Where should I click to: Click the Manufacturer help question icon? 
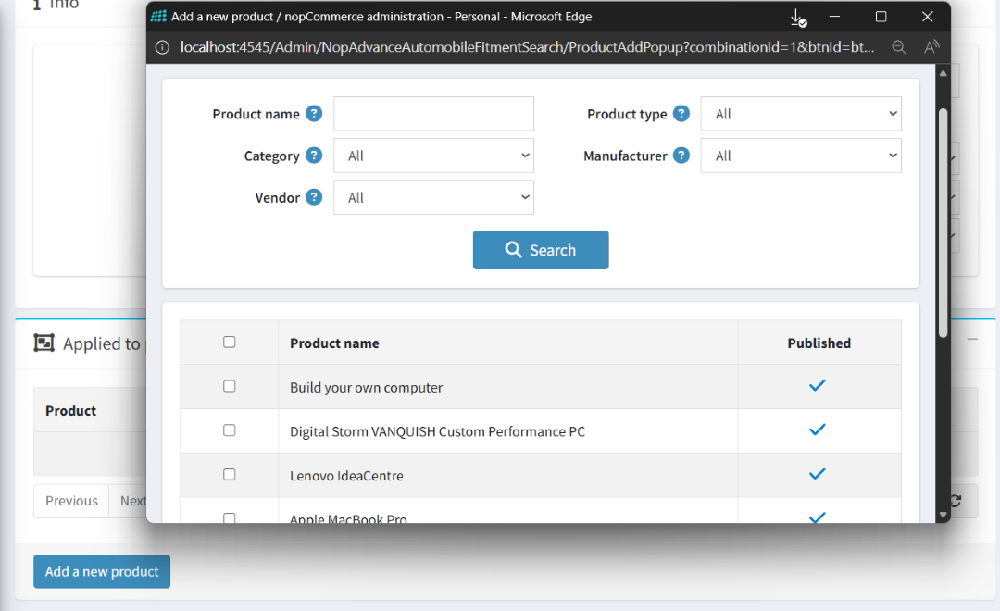click(x=681, y=156)
